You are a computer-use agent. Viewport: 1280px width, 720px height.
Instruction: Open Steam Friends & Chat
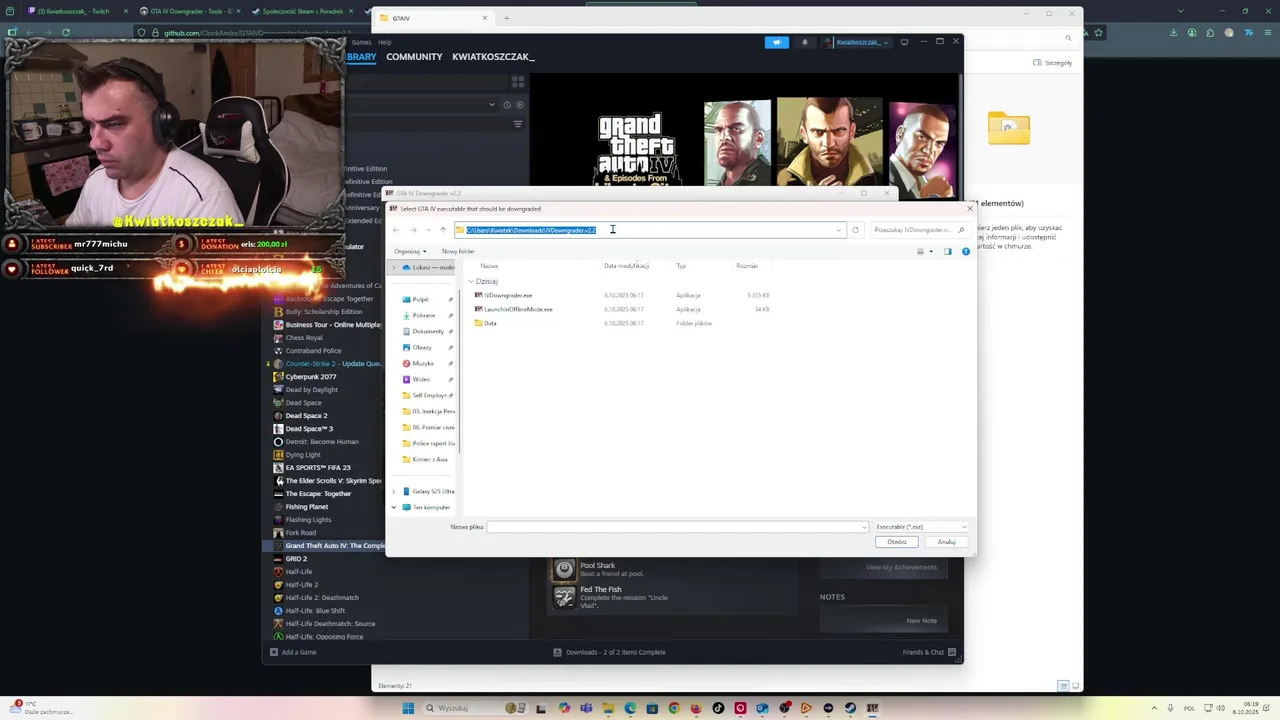pyautogui.click(x=929, y=652)
